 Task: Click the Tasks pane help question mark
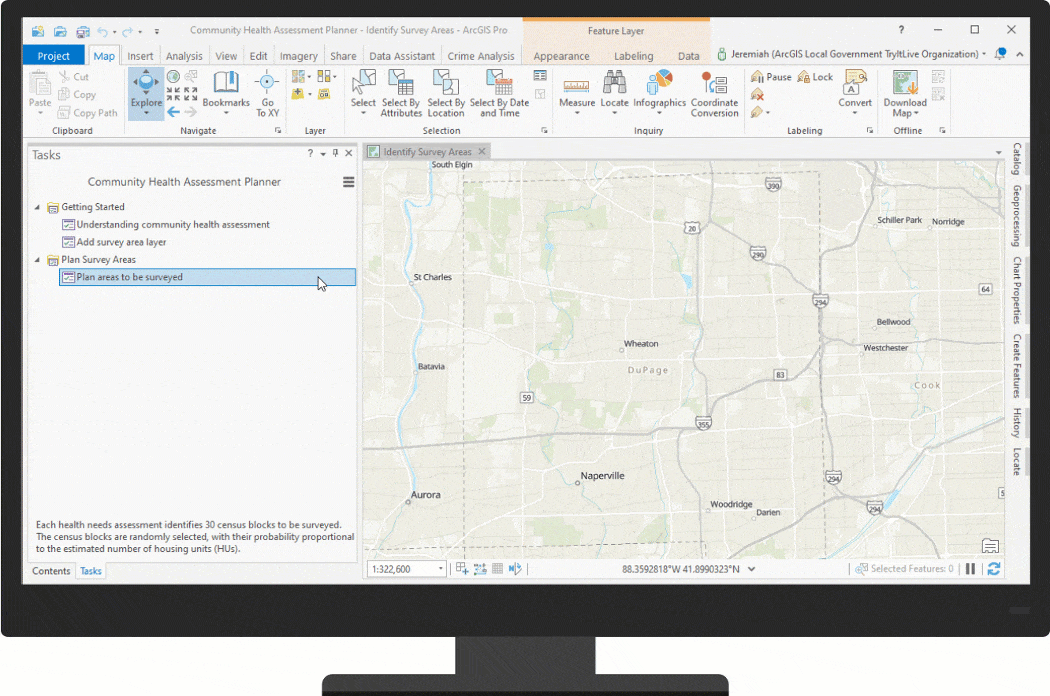[310, 153]
